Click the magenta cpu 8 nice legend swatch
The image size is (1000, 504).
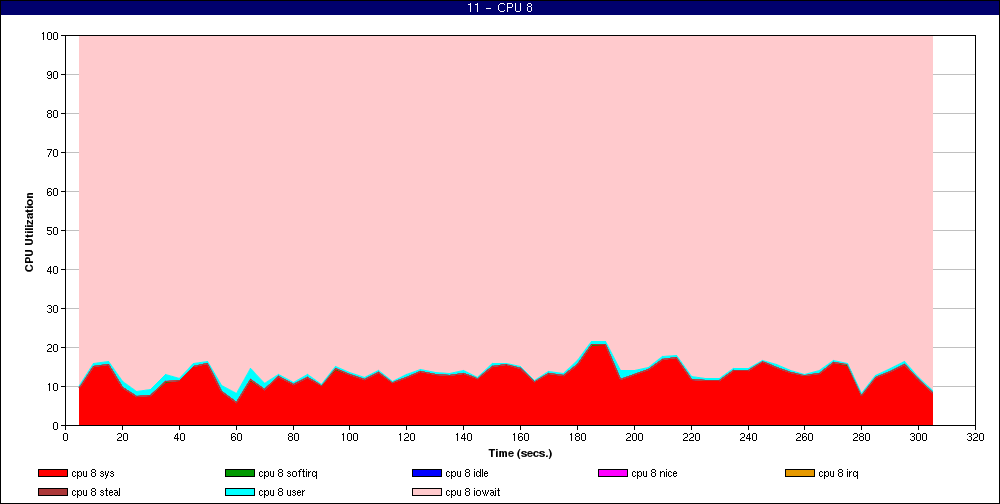tap(613, 473)
